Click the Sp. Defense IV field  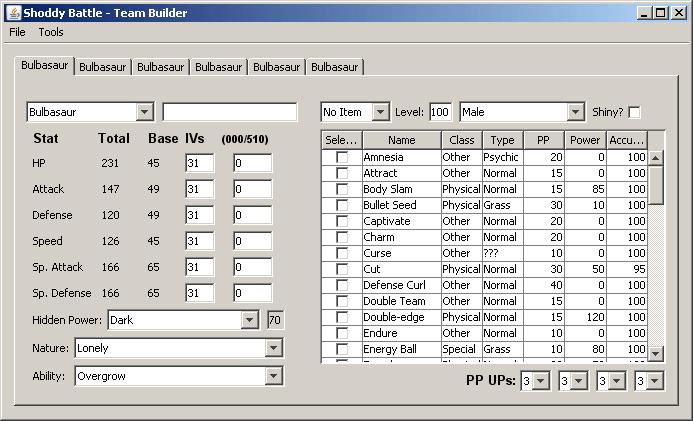click(x=199, y=293)
